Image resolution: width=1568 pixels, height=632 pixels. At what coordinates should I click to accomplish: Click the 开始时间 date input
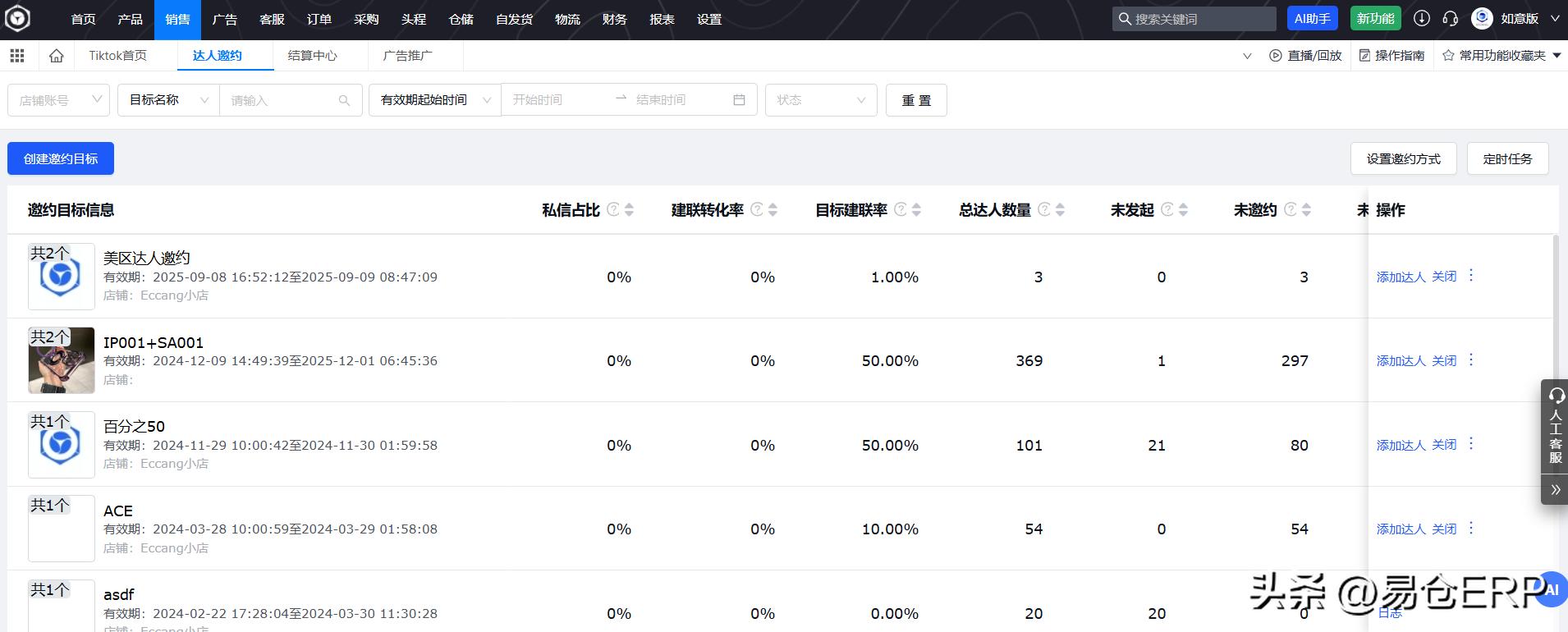tap(558, 100)
